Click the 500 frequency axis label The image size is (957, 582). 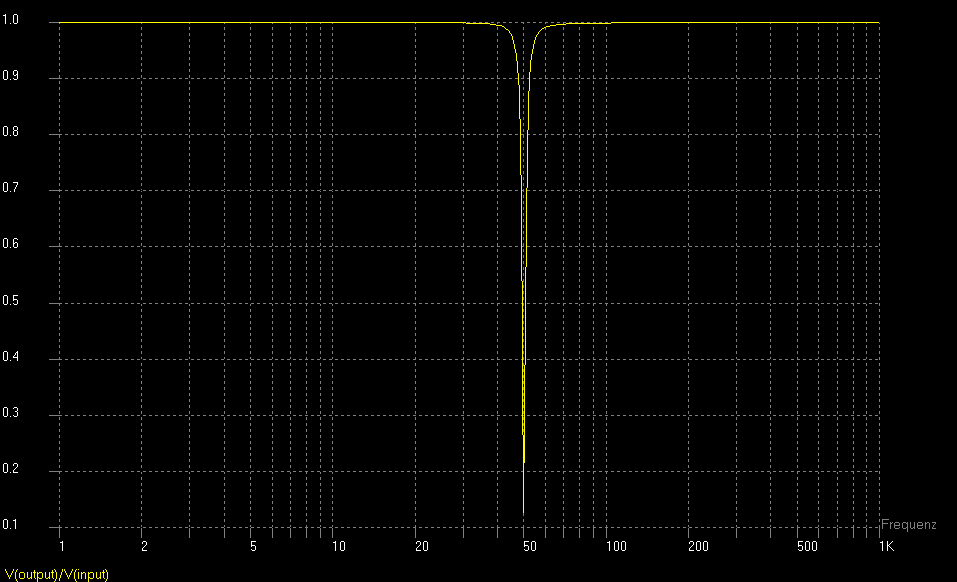pos(807,546)
